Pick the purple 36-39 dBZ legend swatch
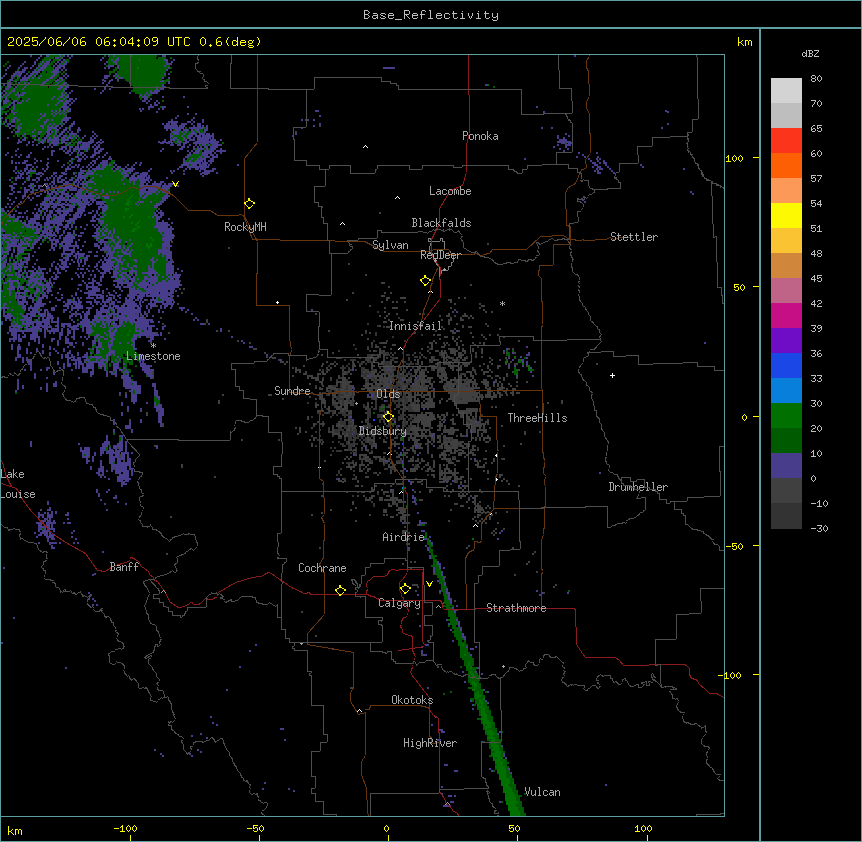The height and width of the screenshot is (842, 862). (x=786, y=341)
